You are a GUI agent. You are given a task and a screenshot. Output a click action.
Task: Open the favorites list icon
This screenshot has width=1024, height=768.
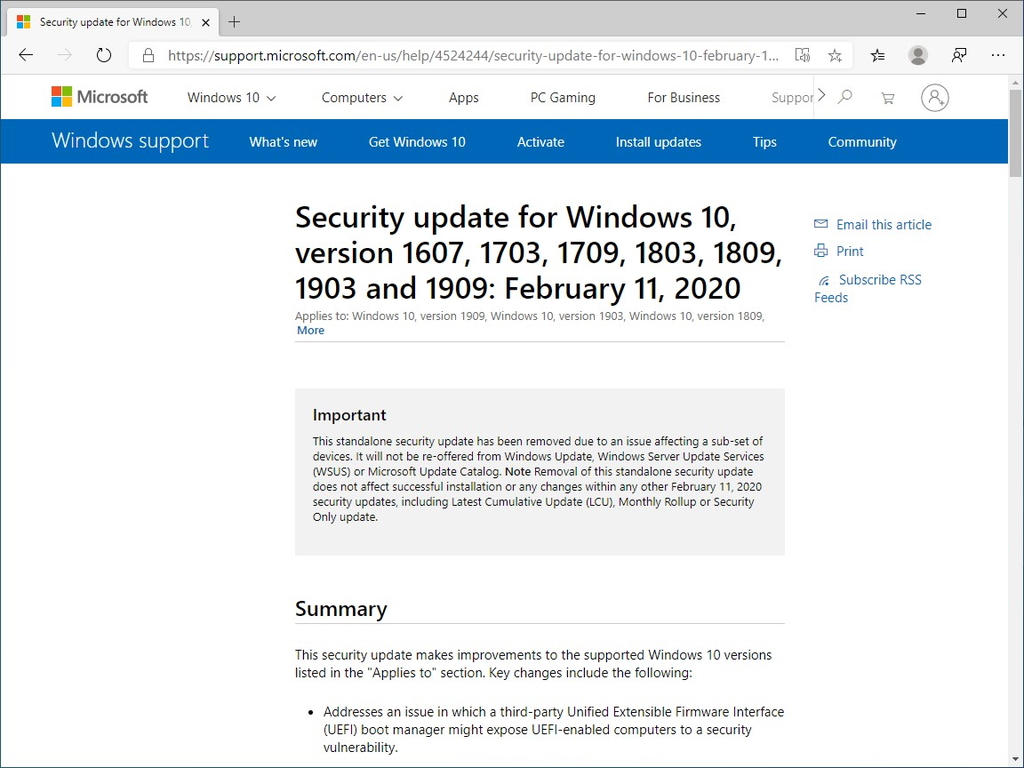pyautogui.click(x=877, y=56)
